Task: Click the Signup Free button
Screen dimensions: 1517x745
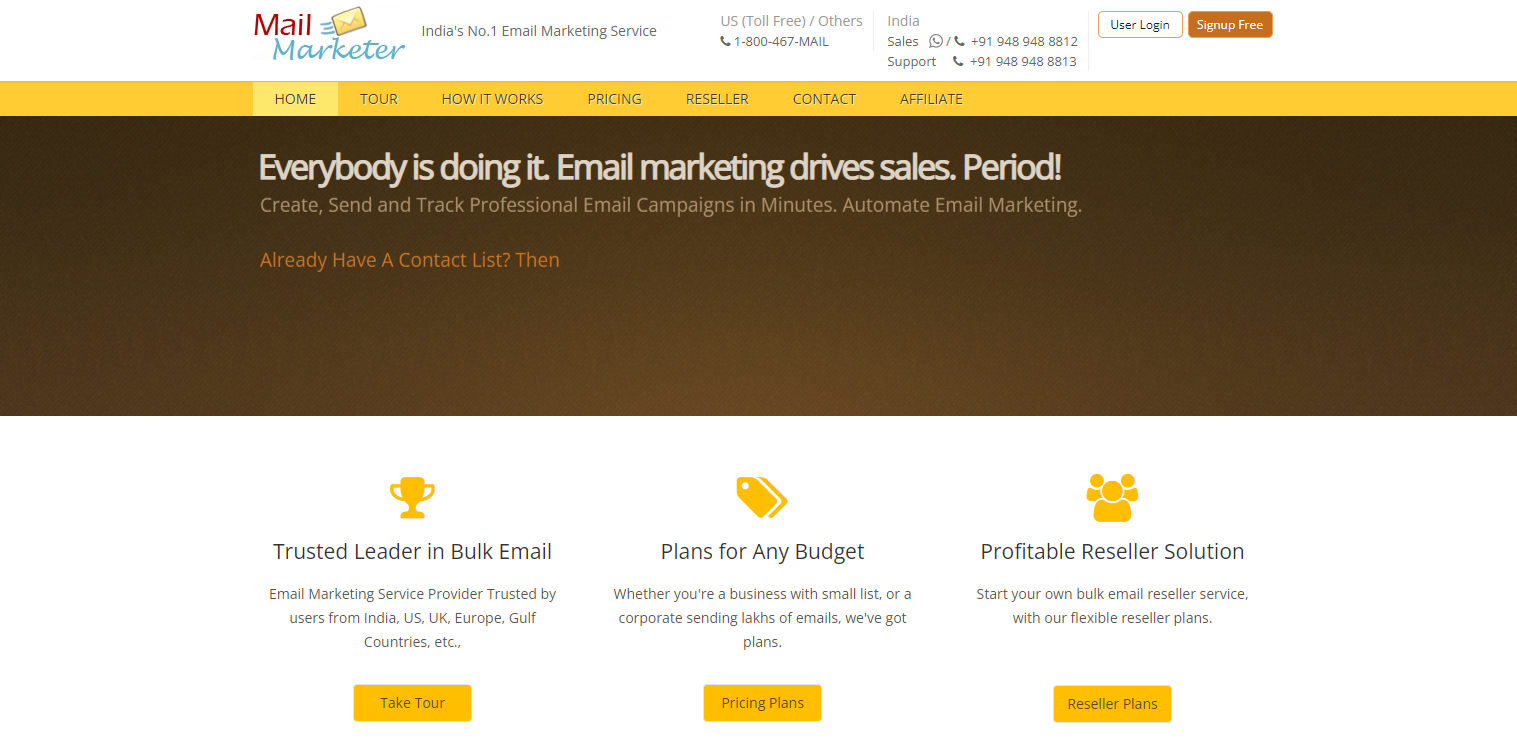Action: click(1230, 24)
